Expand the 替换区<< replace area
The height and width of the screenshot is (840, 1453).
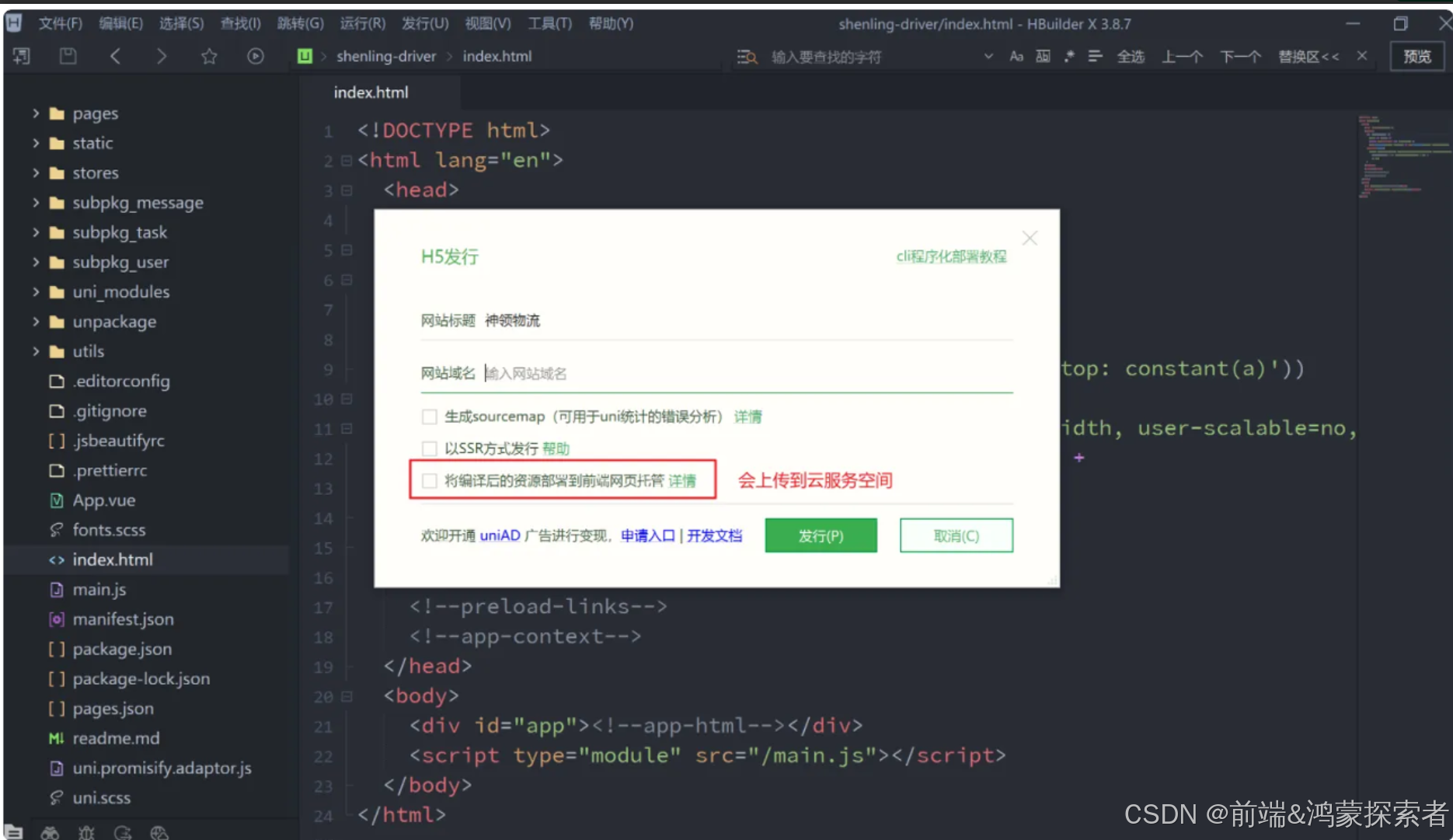[1308, 57]
